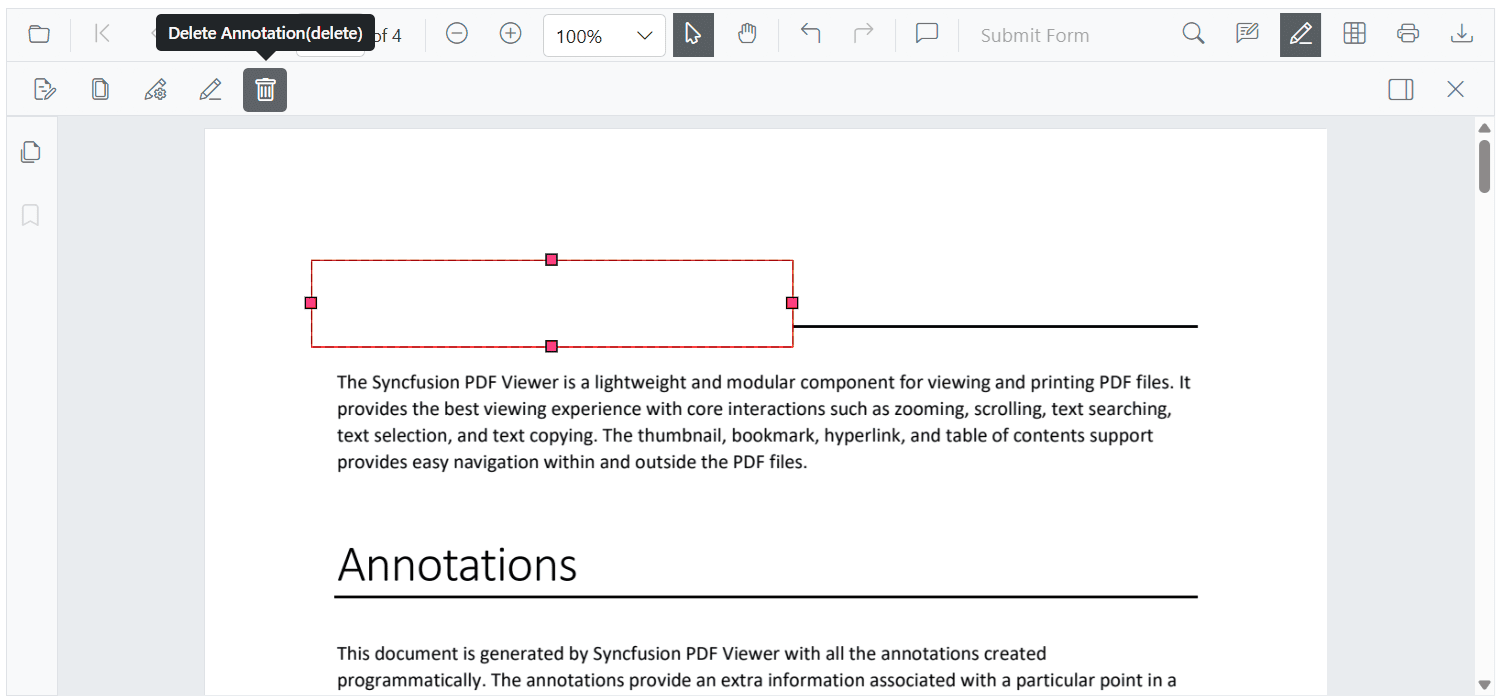
Task: Zoom in using the plus control
Action: 510,33
